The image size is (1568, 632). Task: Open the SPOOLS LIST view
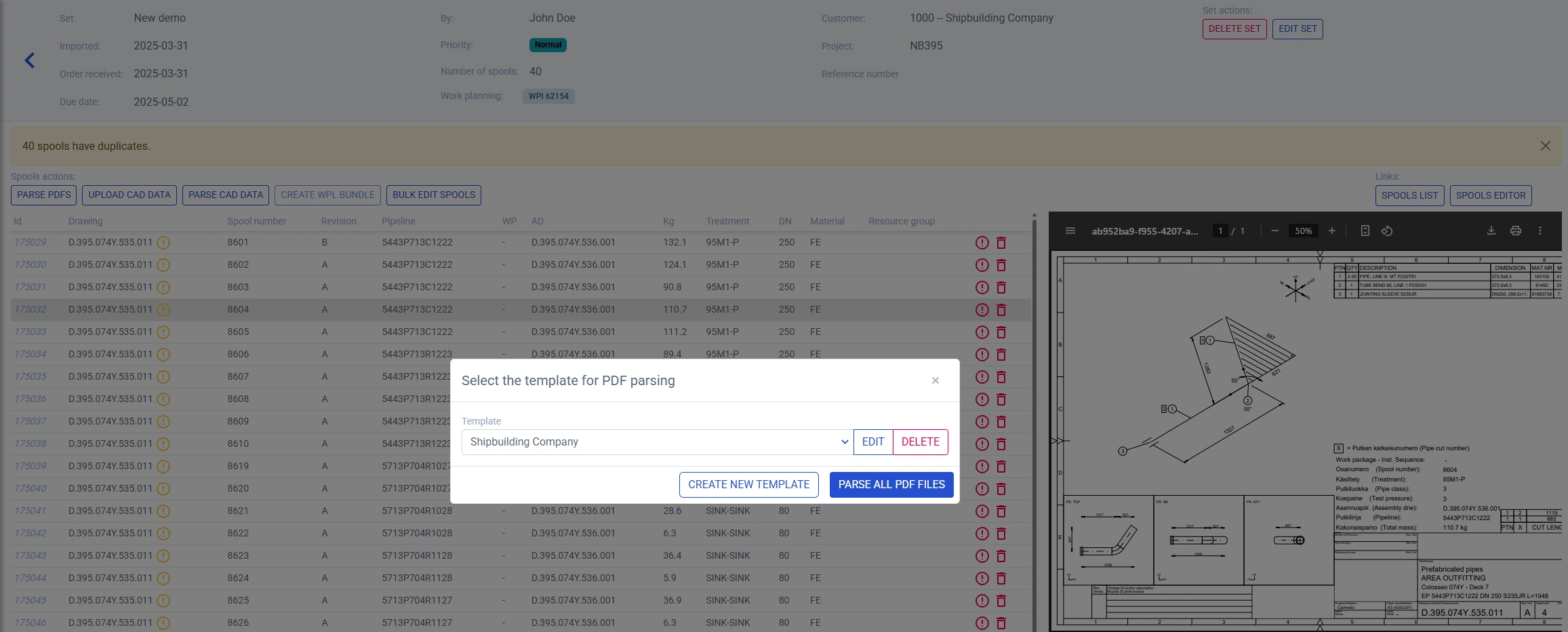[x=1409, y=195]
